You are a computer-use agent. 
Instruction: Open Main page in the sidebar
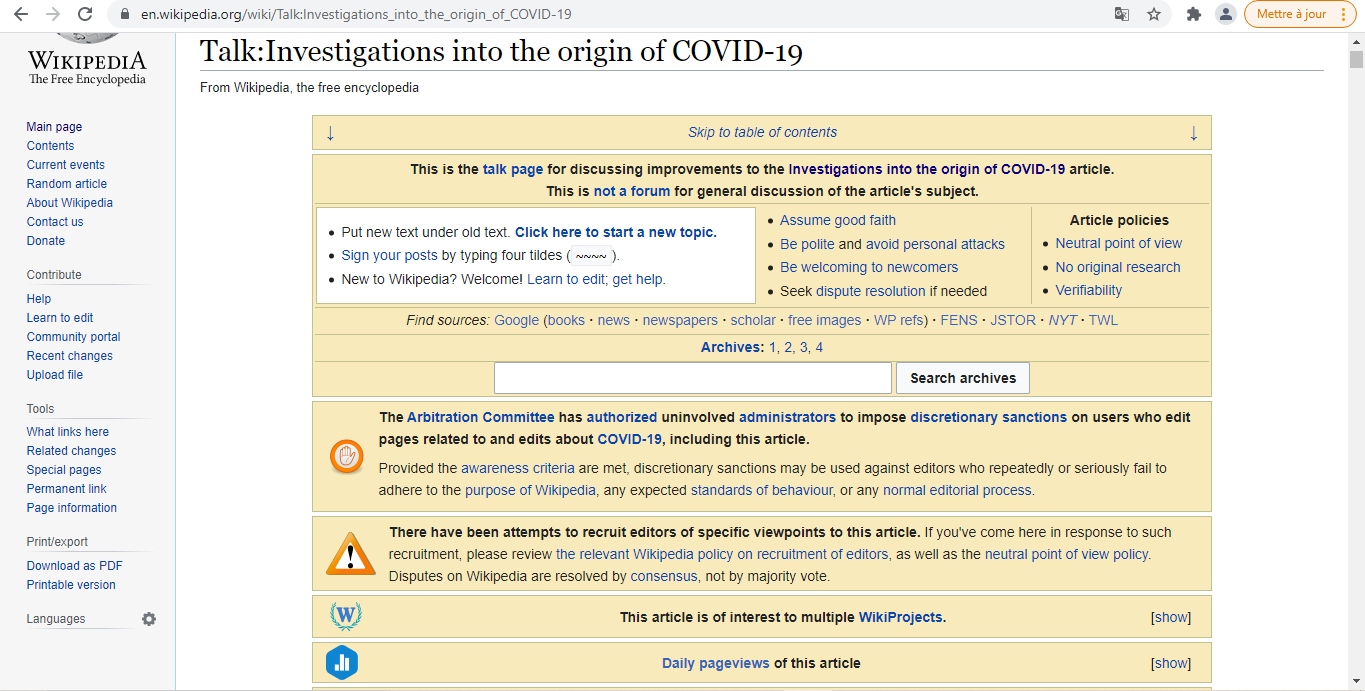point(55,127)
